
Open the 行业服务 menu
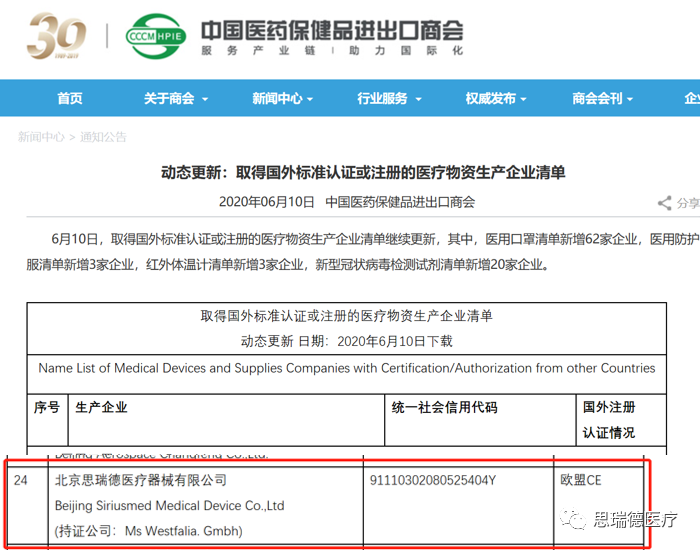382,98
